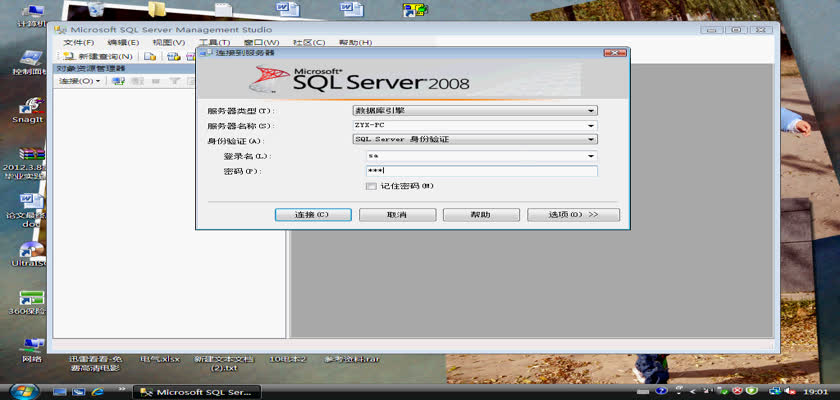Click the disabled filter funnel icon in Object Explorer
The height and width of the screenshot is (400, 840).
click(x=175, y=81)
